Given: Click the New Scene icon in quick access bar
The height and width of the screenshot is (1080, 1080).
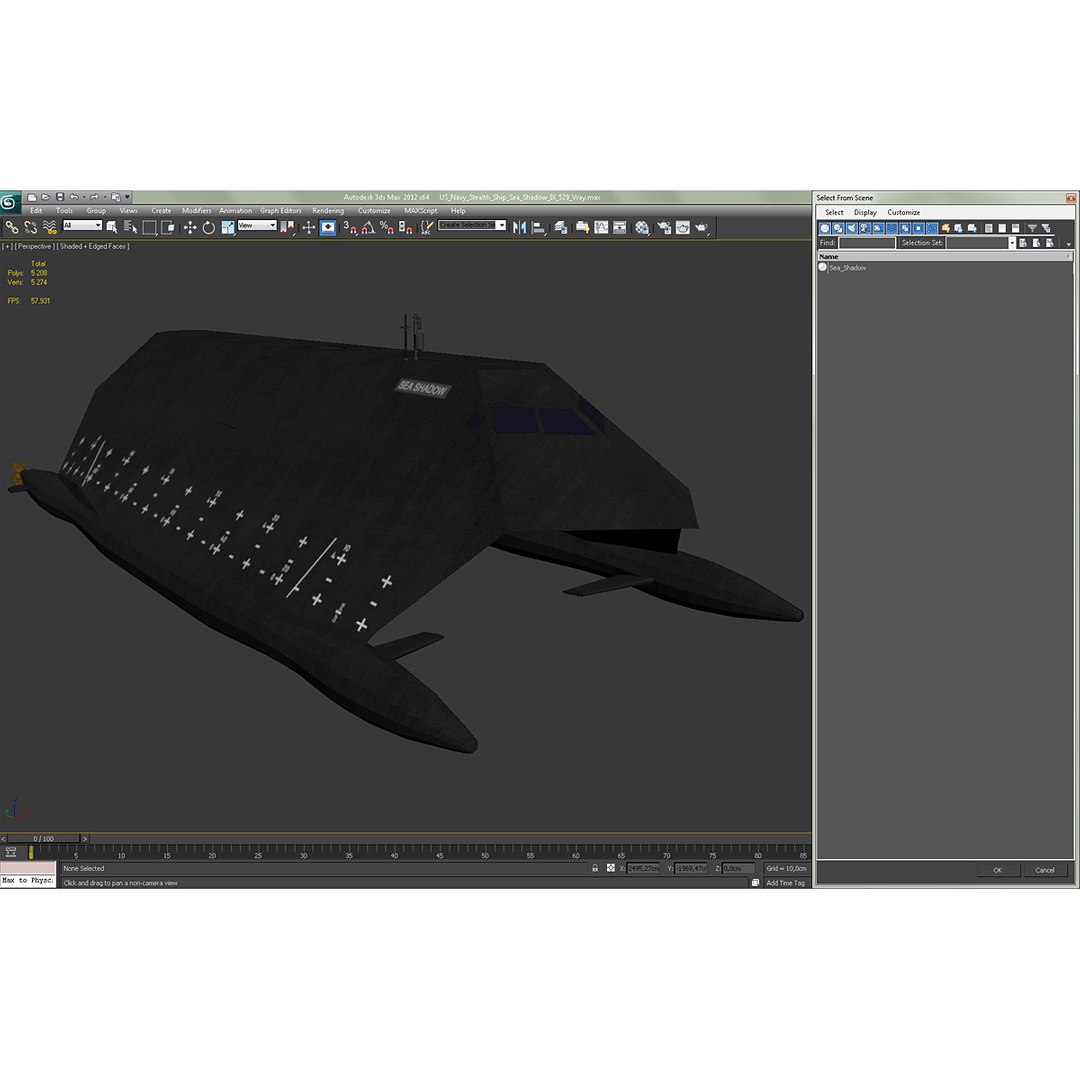Looking at the screenshot, I should point(32,197).
